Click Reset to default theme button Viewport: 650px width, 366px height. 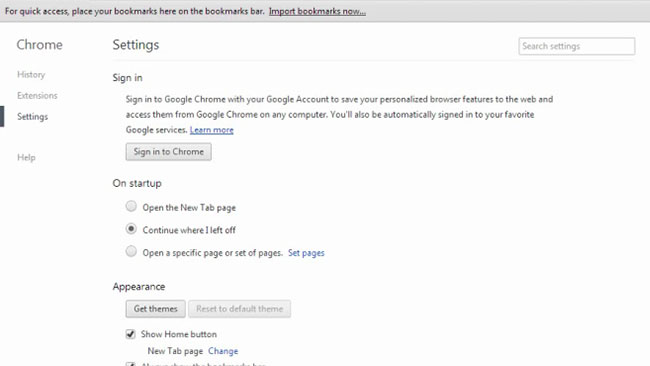239,309
